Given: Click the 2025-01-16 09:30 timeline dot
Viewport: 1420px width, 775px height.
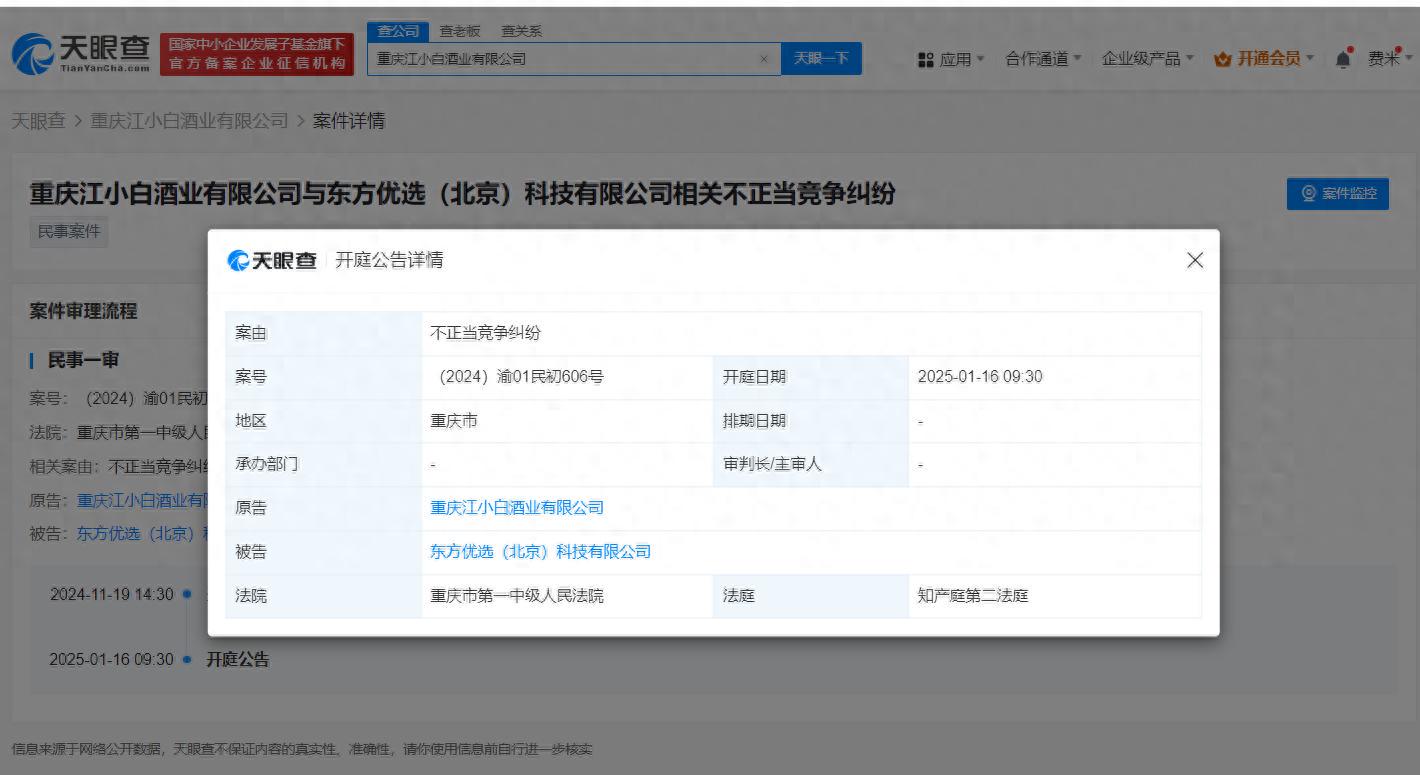Looking at the screenshot, I should 187,660.
